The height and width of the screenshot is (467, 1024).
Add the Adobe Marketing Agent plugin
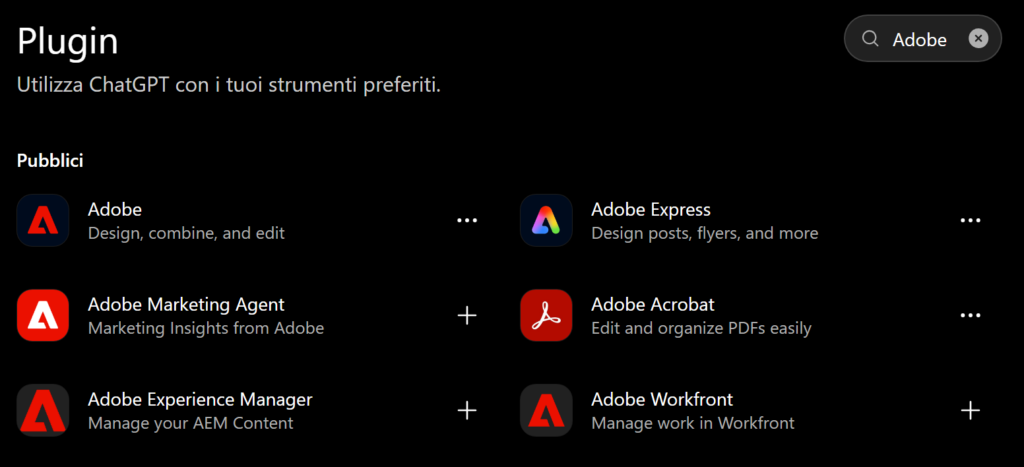coord(467,315)
